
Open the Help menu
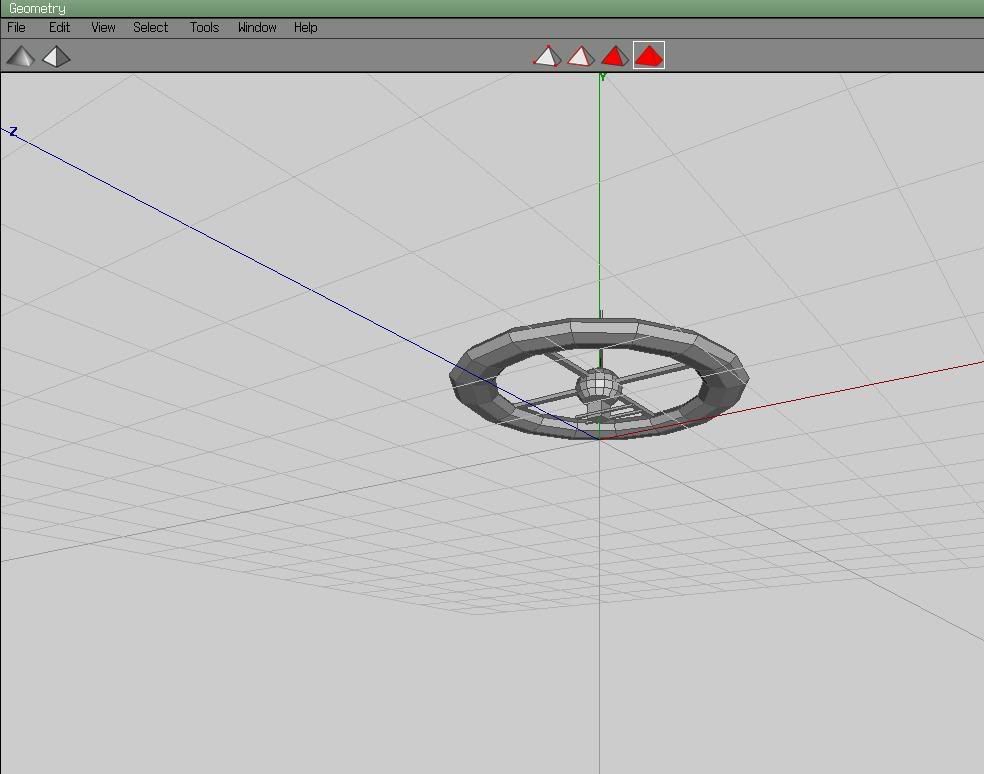[306, 28]
